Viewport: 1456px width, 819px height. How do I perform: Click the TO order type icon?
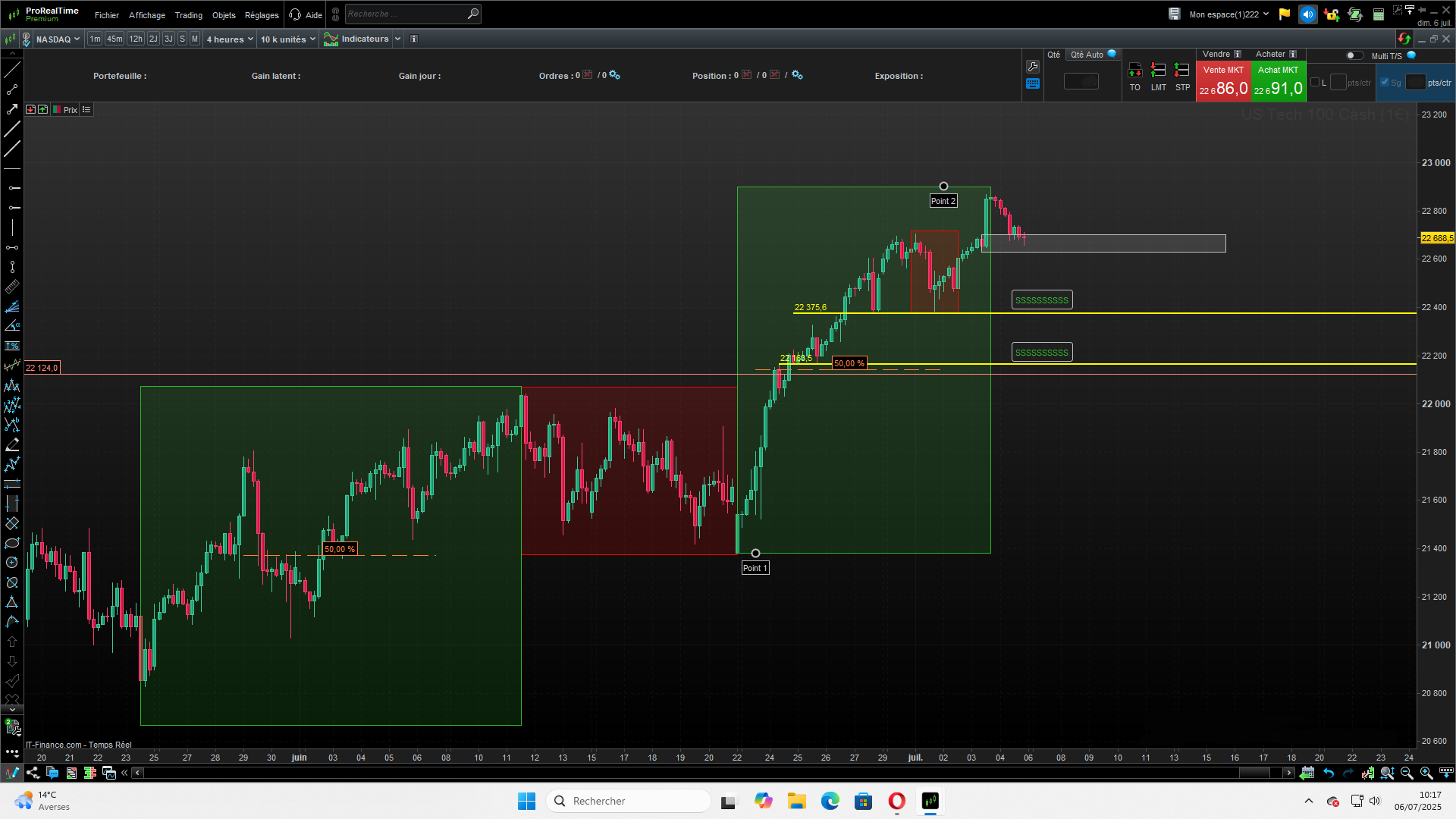[x=1134, y=71]
